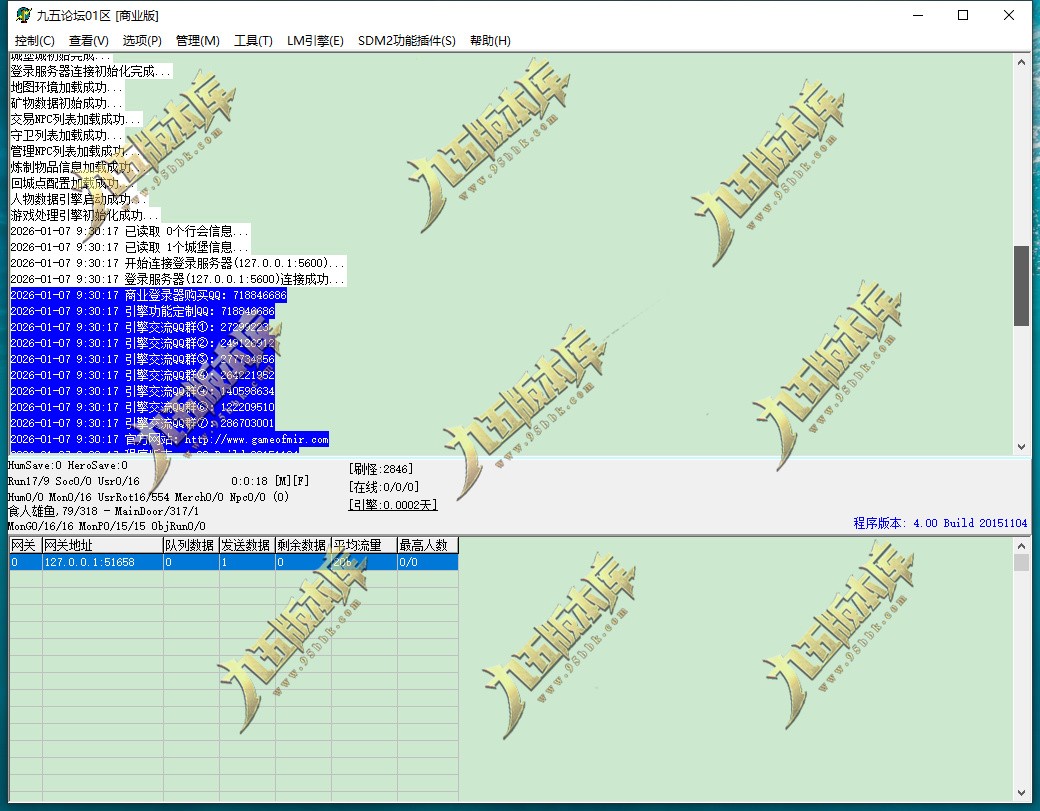Open the 控制(C) menu
This screenshot has height=811, width=1040.
pyautogui.click(x=34, y=40)
